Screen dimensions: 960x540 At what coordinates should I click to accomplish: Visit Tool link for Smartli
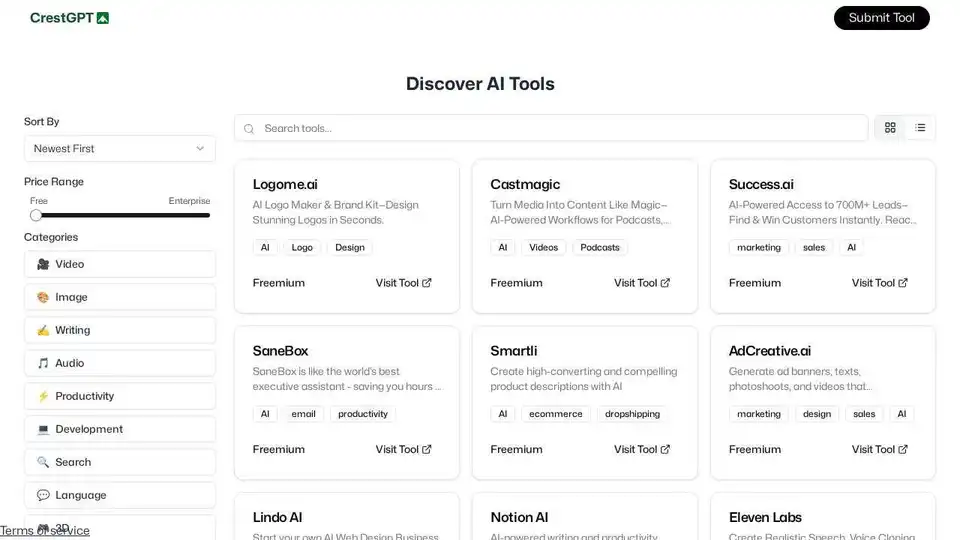click(642, 449)
